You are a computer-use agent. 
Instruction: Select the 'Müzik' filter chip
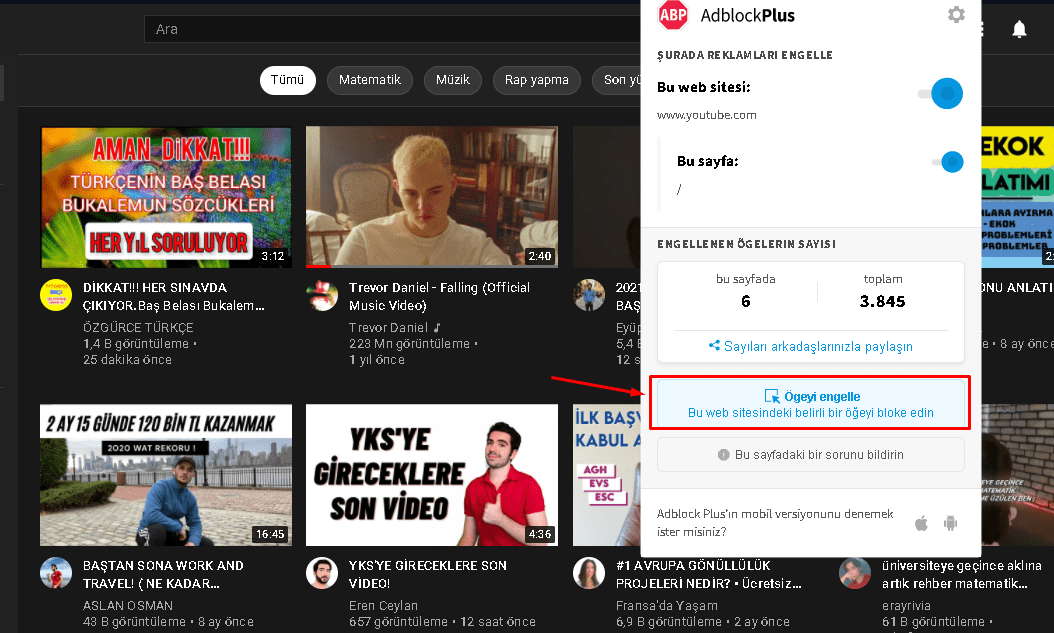tap(453, 80)
